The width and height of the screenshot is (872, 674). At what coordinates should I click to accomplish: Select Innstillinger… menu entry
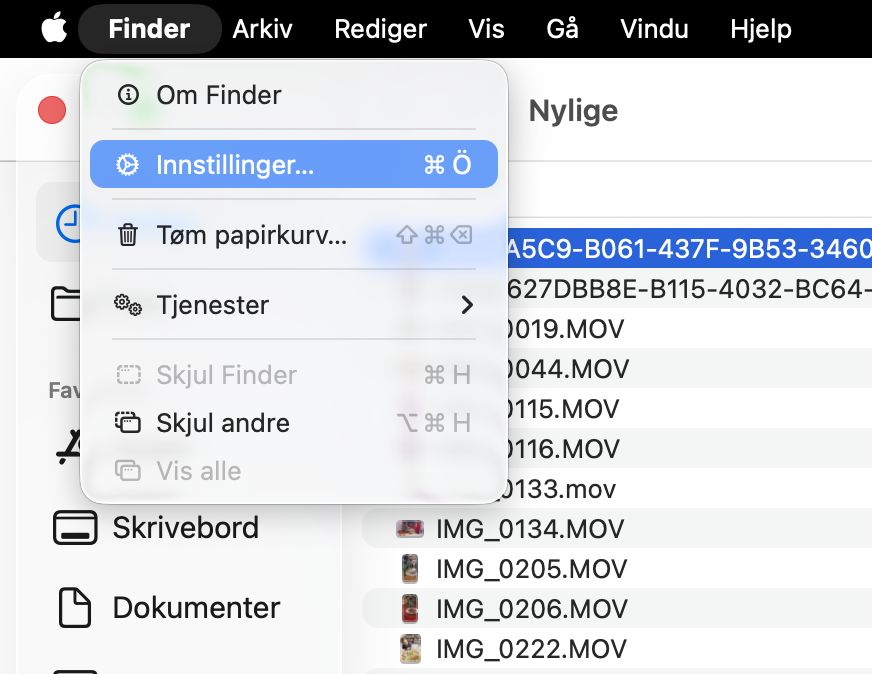click(x=294, y=164)
